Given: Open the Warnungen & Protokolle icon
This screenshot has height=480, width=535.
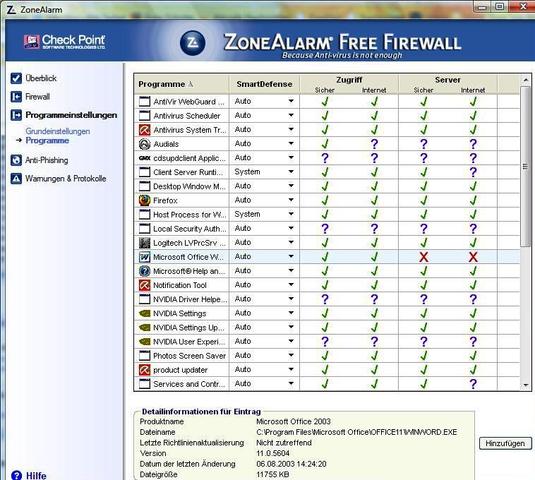Looking at the screenshot, I should [16, 178].
